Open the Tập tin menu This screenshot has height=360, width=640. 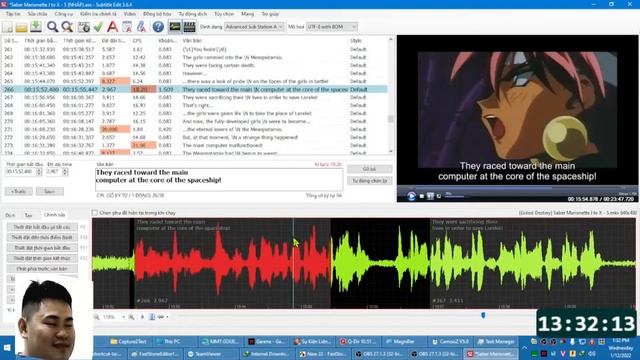coord(13,14)
